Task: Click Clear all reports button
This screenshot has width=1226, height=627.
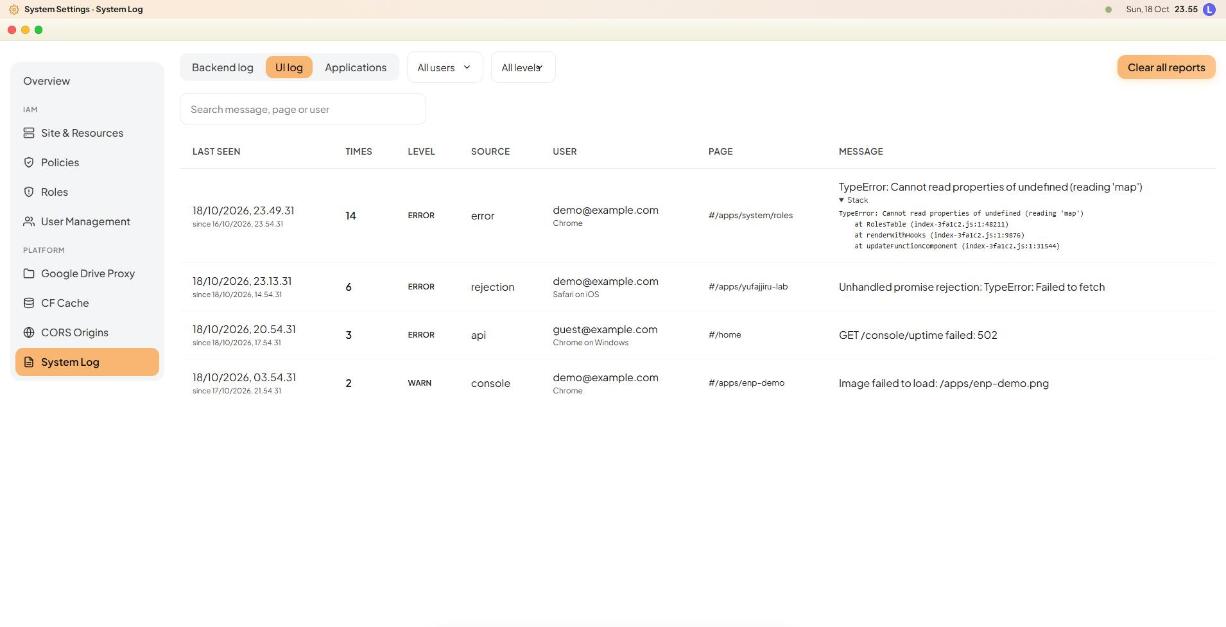Action: (x=1166, y=67)
